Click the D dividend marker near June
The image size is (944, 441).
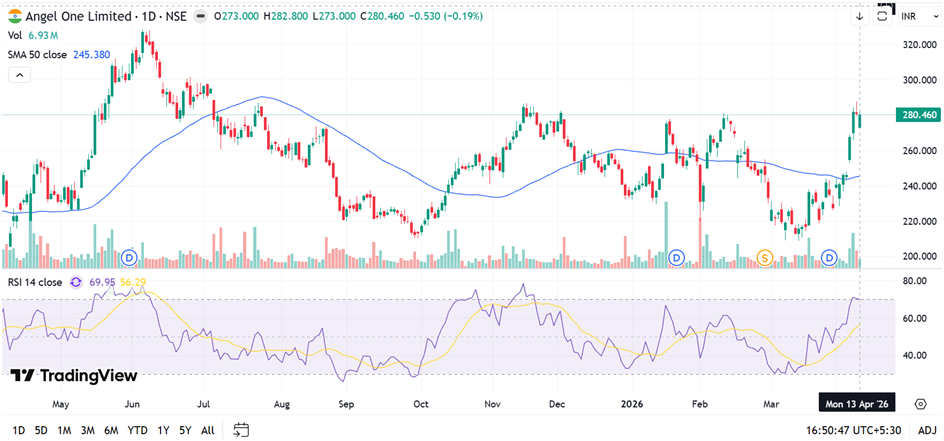(128, 258)
